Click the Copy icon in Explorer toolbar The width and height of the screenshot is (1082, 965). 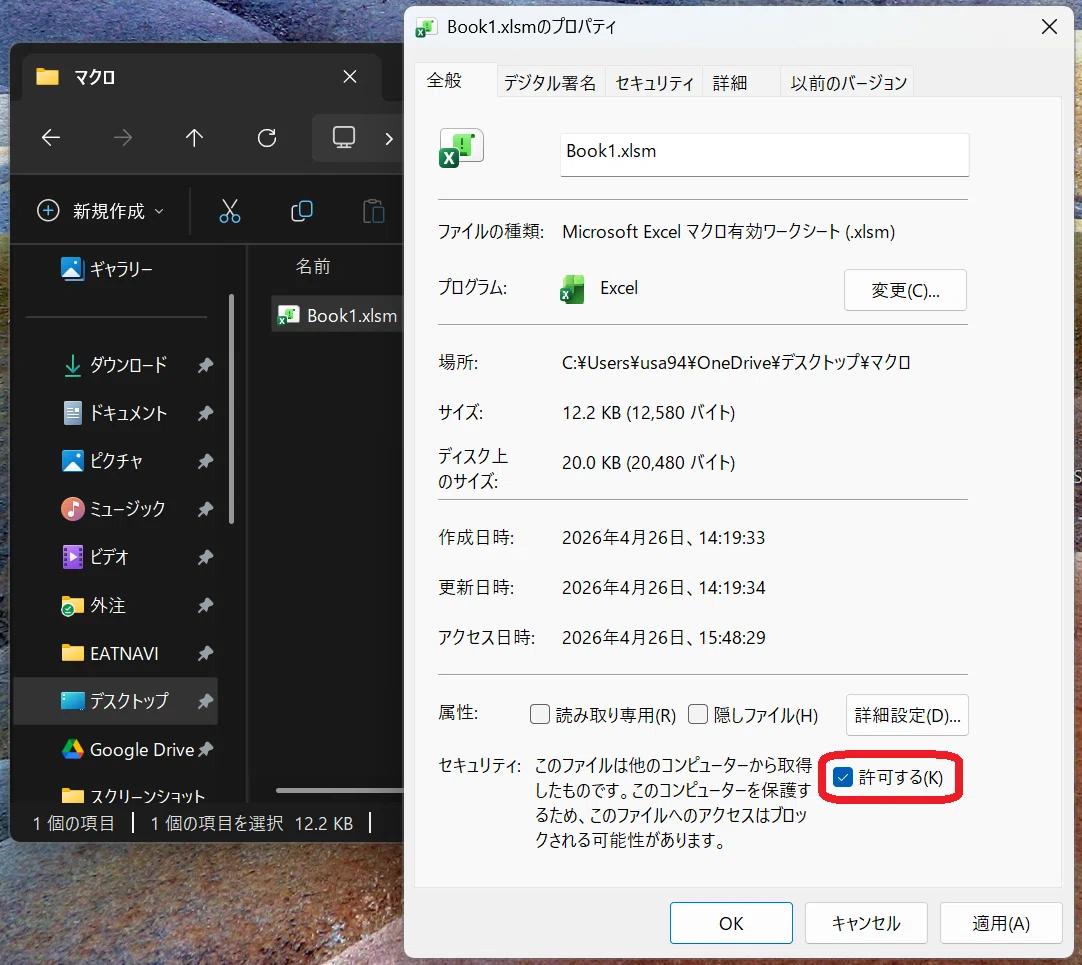[x=302, y=211]
